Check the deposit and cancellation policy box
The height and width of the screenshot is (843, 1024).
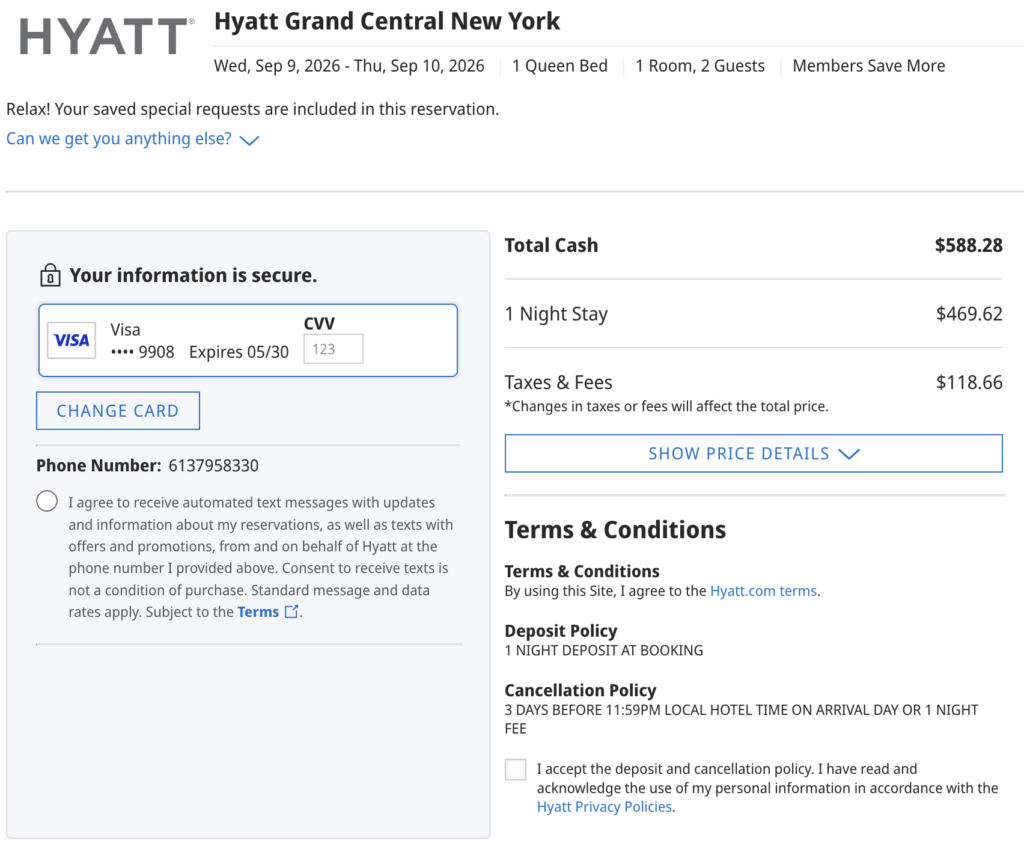click(x=515, y=769)
